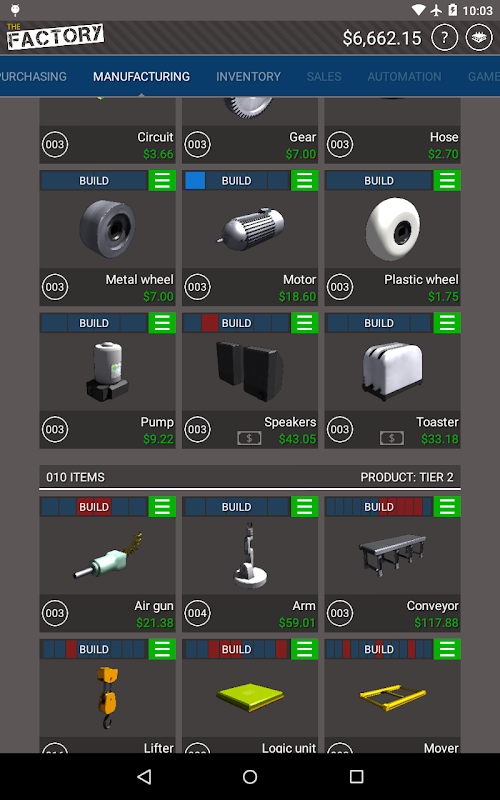The width and height of the screenshot is (500, 800).
Task: Build a Pump
Action: point(94,323)
